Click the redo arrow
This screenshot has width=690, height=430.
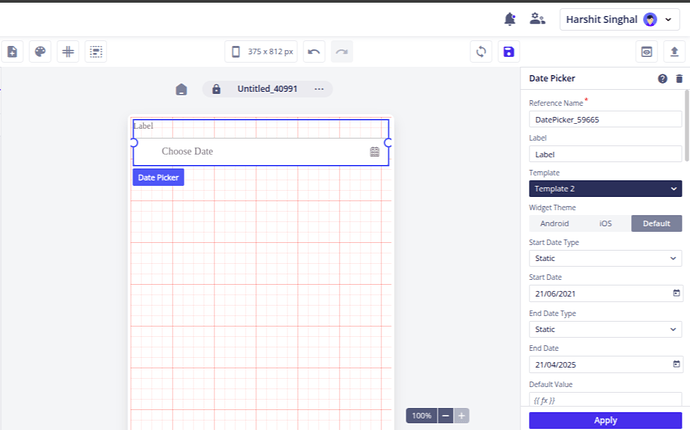tap(342, 52)
